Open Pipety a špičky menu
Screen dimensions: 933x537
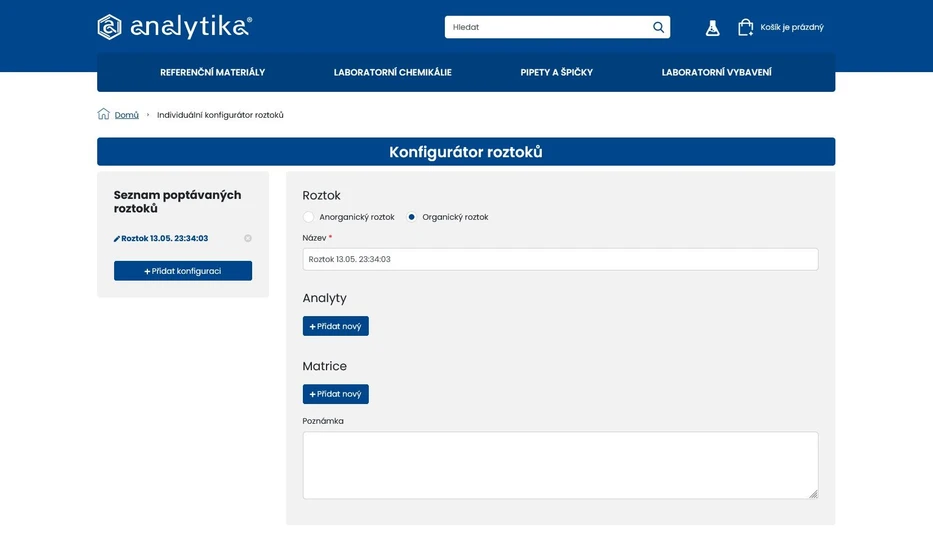coord(556,72)
